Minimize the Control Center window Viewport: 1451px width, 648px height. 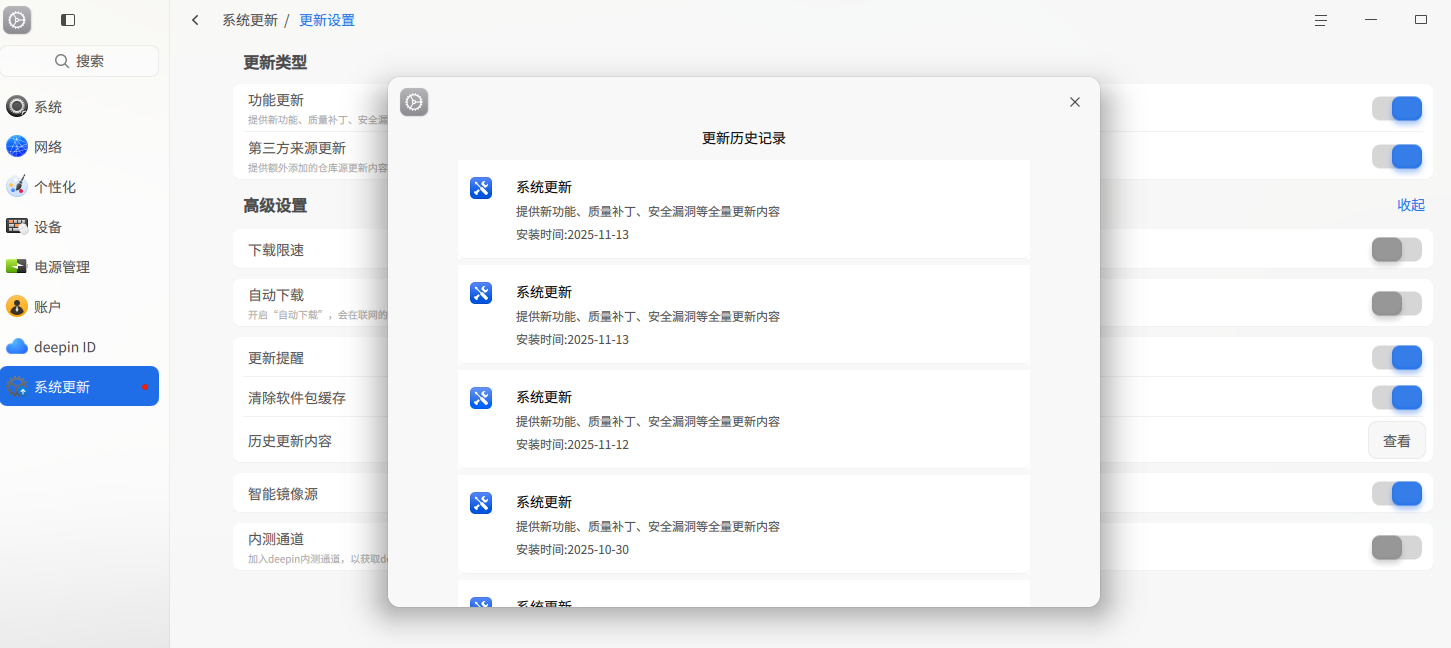1371,20
